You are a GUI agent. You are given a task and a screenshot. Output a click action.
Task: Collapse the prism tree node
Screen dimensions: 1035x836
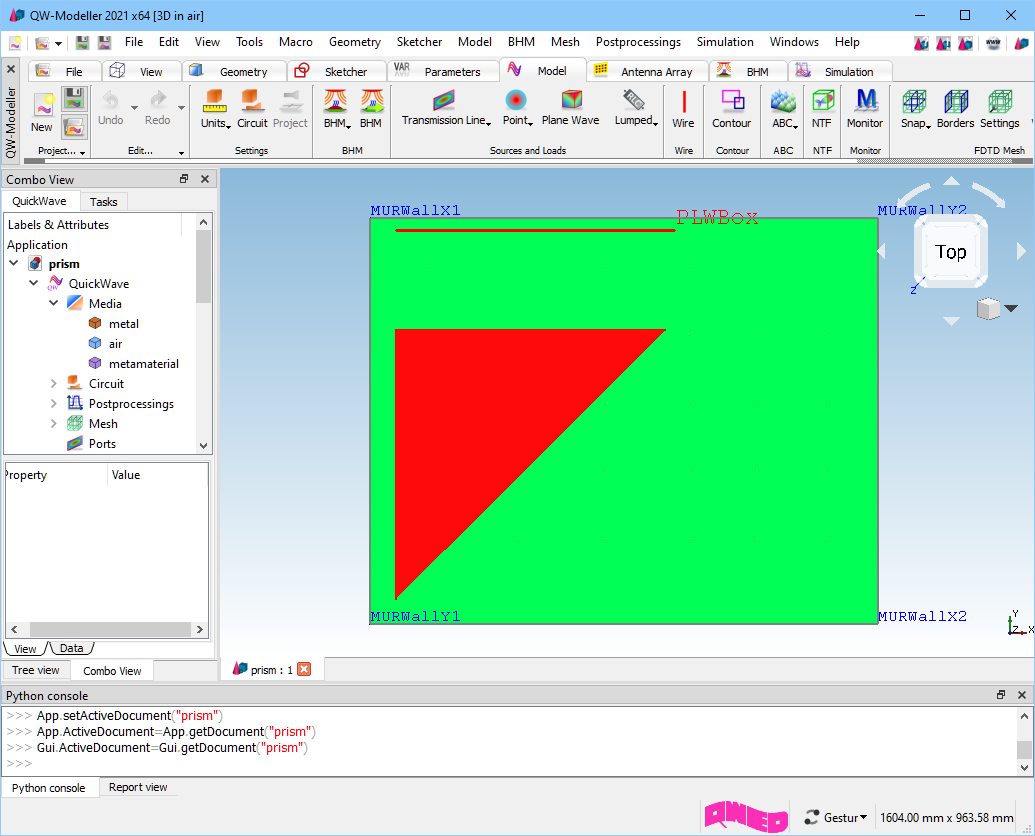tap(14, 263)
